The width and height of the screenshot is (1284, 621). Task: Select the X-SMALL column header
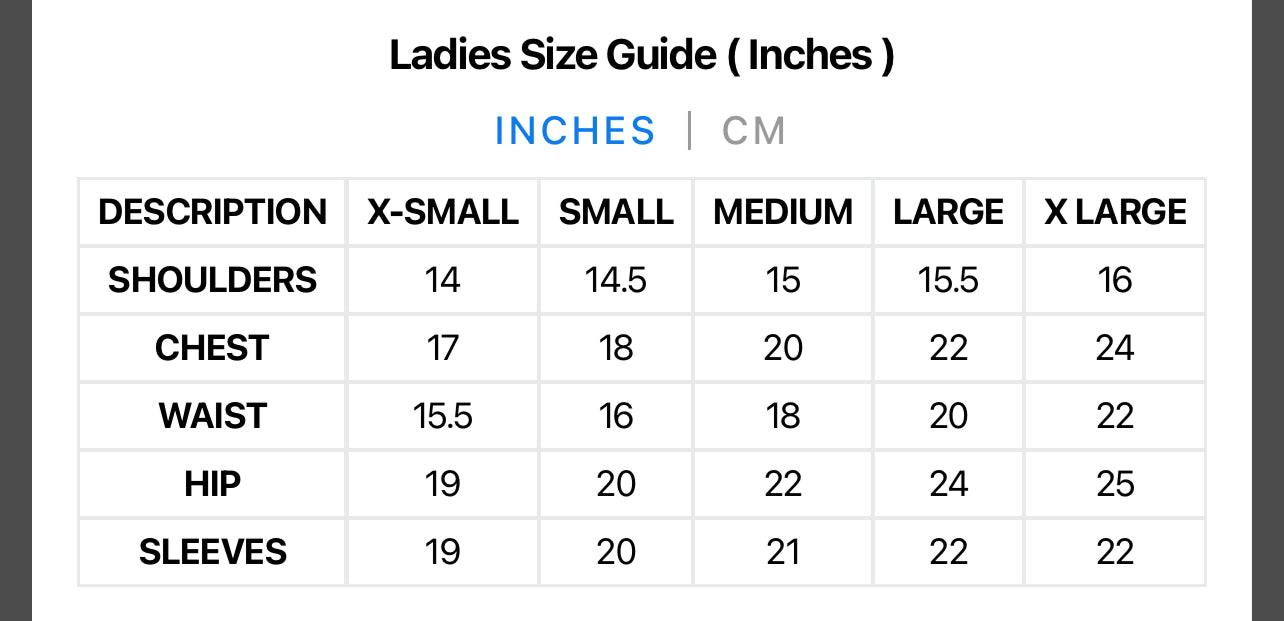pos(443,212)
